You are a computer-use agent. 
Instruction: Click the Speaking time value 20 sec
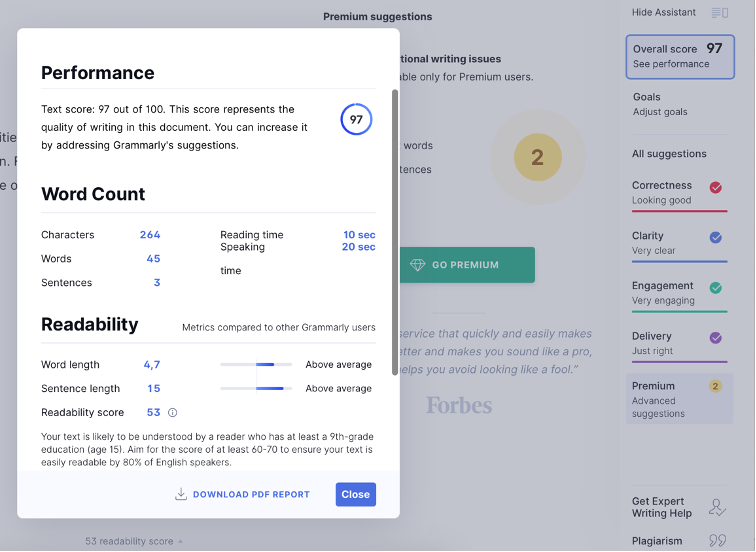point(359,247)
